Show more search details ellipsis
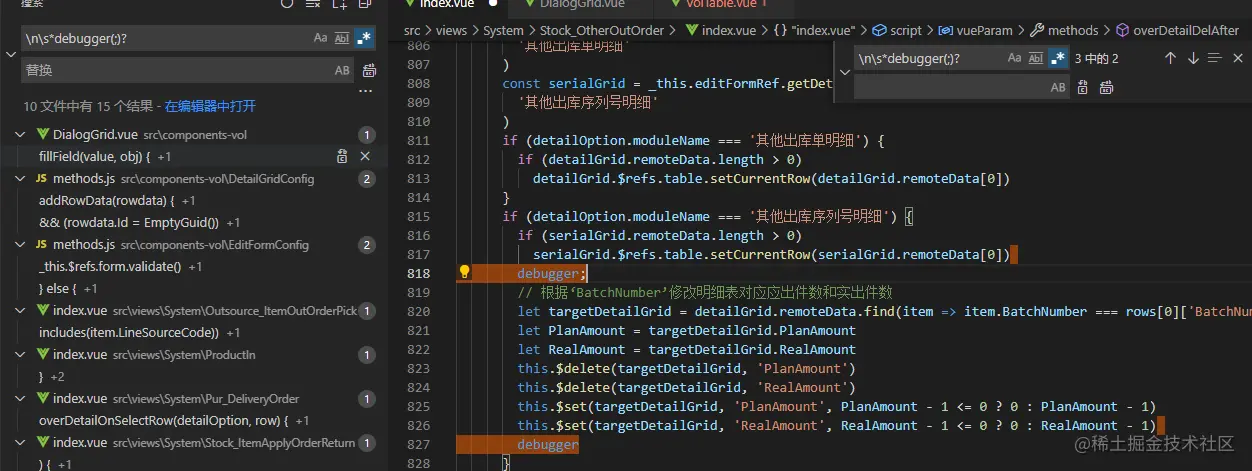This screenshot has height=471, width=1252. pos(366,90)
